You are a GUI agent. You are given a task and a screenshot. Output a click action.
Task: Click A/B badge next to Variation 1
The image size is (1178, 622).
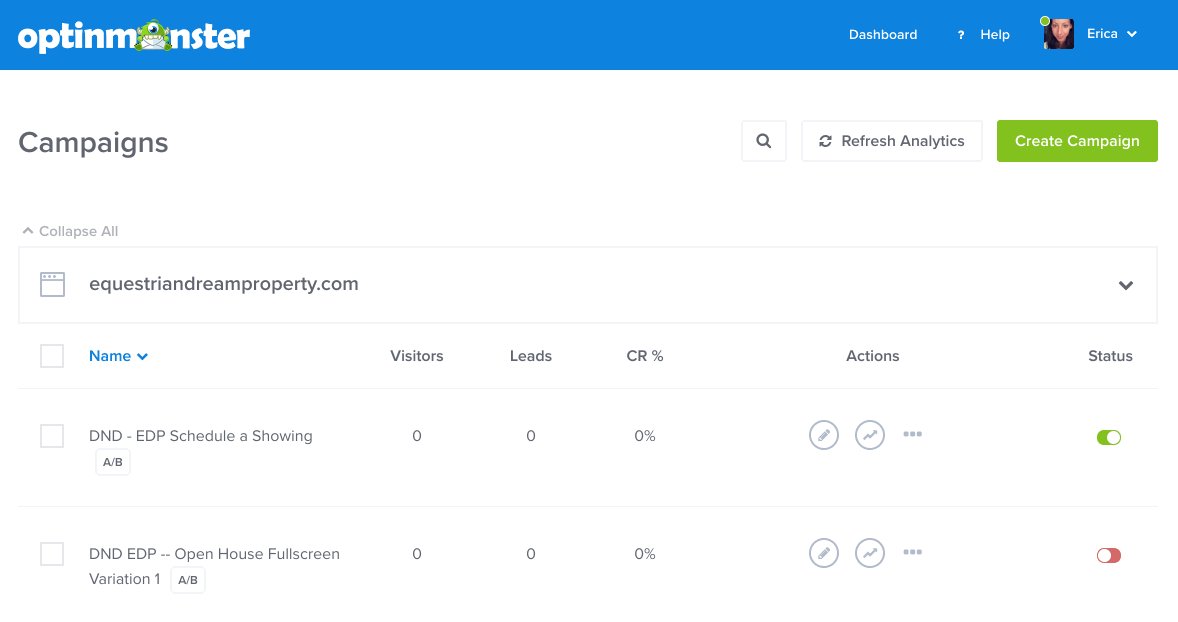coord(188,580)
